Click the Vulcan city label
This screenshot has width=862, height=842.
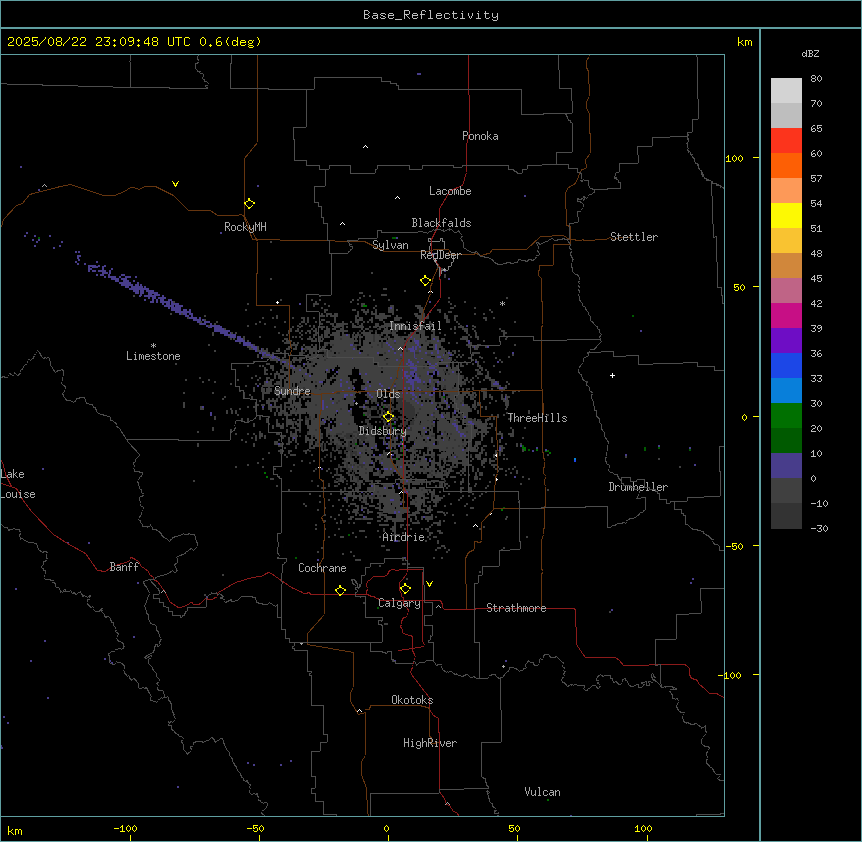click(543, 792)
